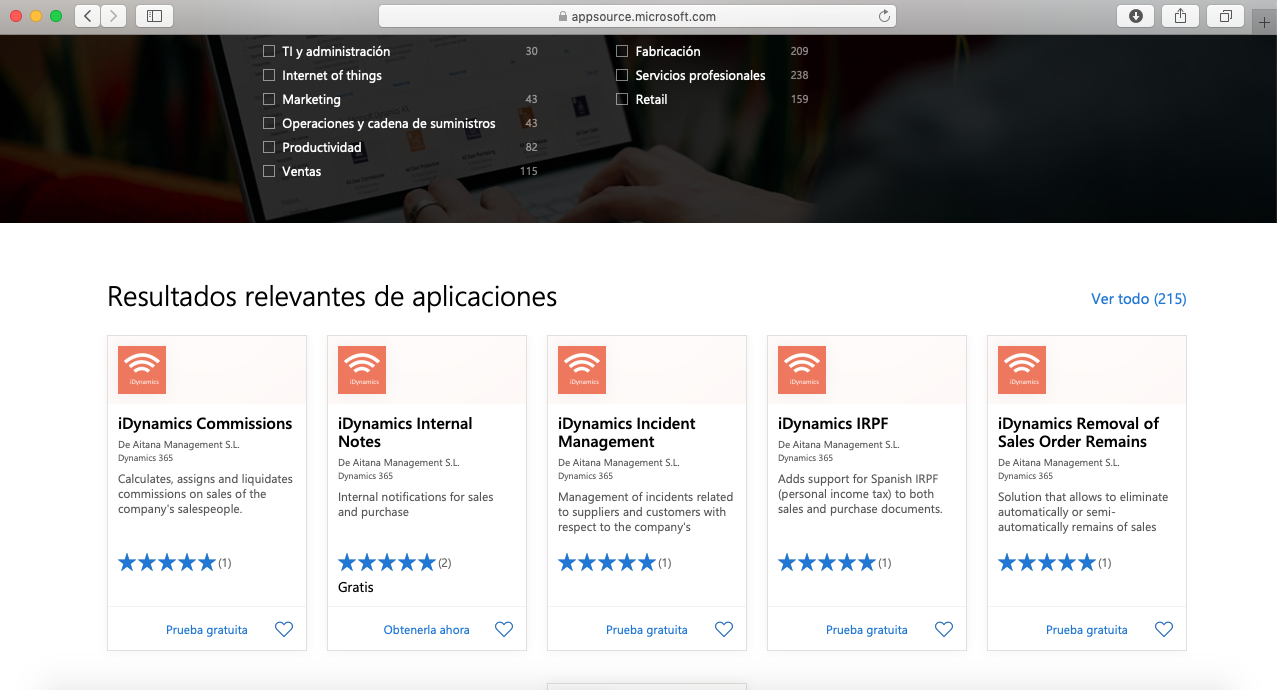The height and width of the screenshot is (690, 1277).
Task: Favorite iDynamics Removal of Sales Order Remains
Action: [x=1164, y=629]
